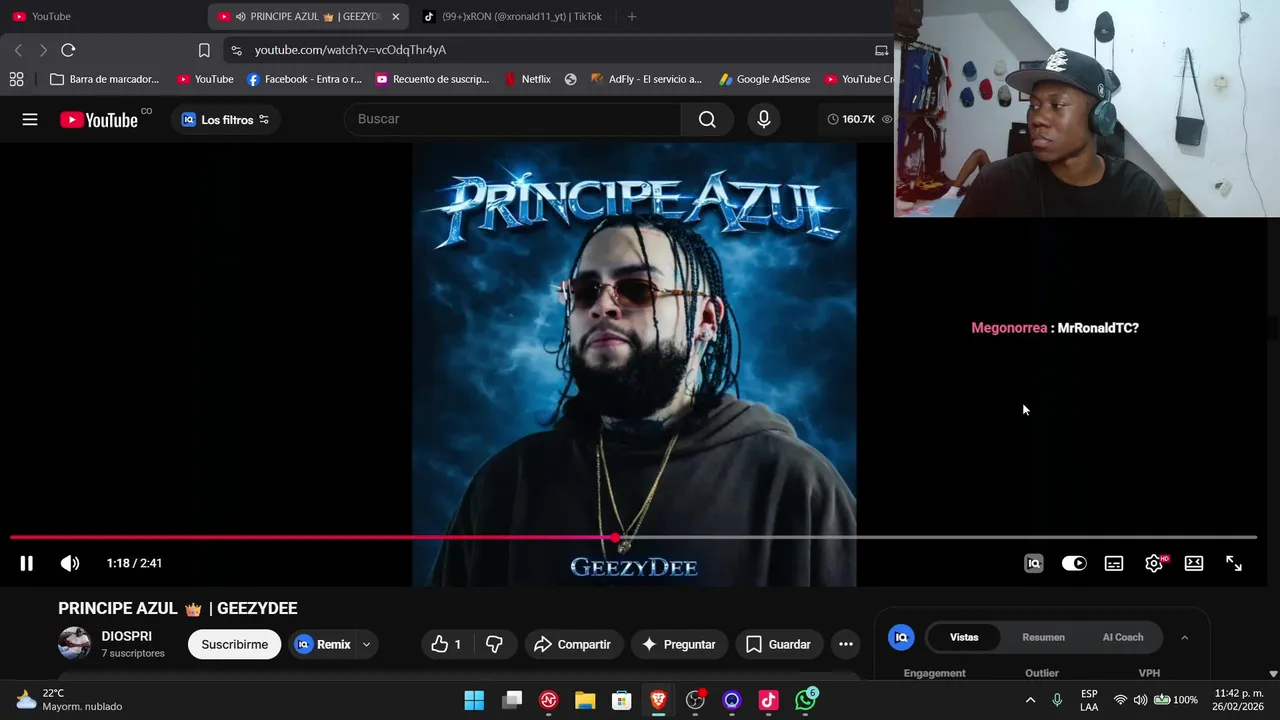Share the video using Compartir
1280x720 pixels.
(572, 644)
